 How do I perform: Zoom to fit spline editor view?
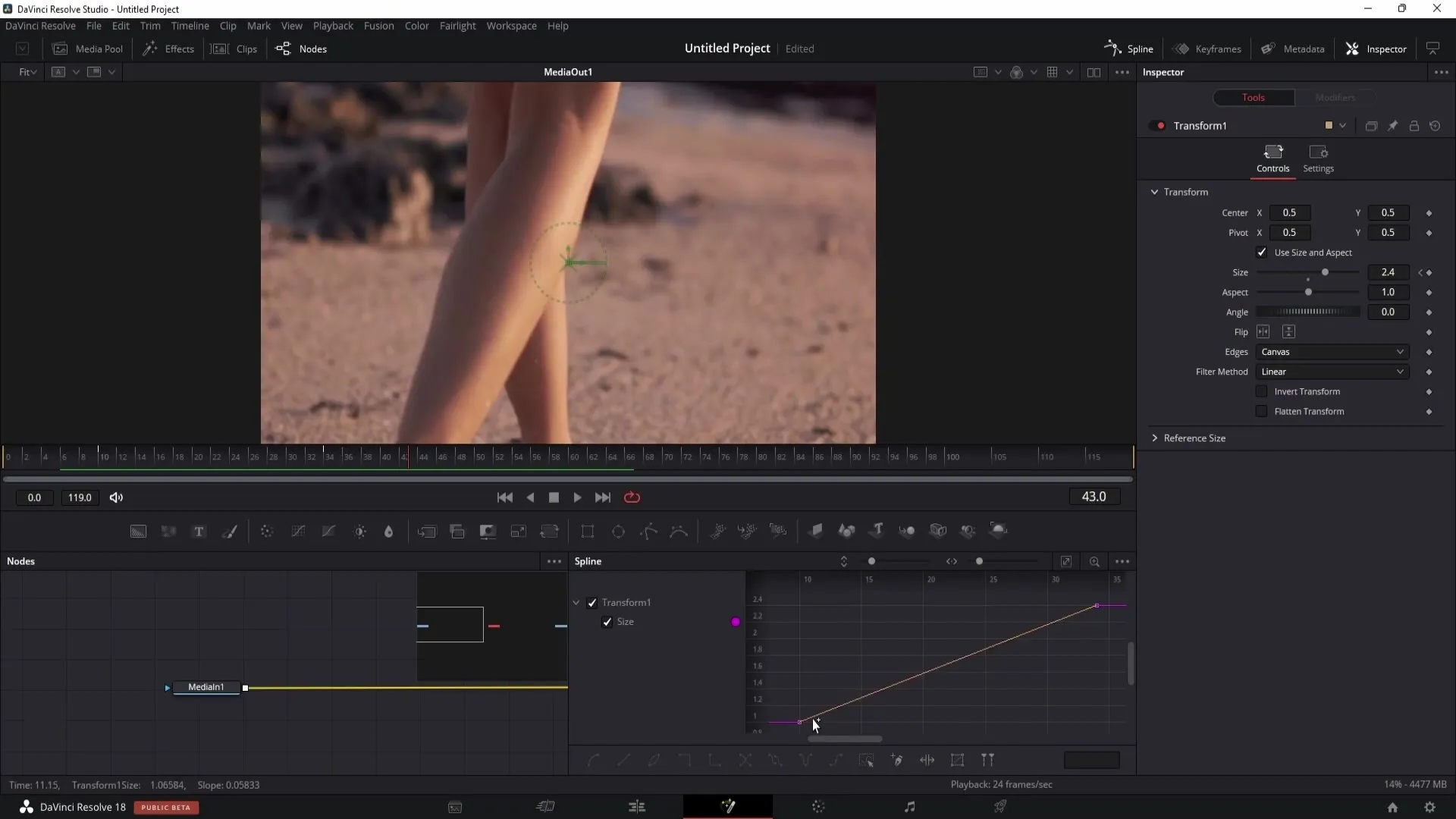click(x=1065, y=561)
